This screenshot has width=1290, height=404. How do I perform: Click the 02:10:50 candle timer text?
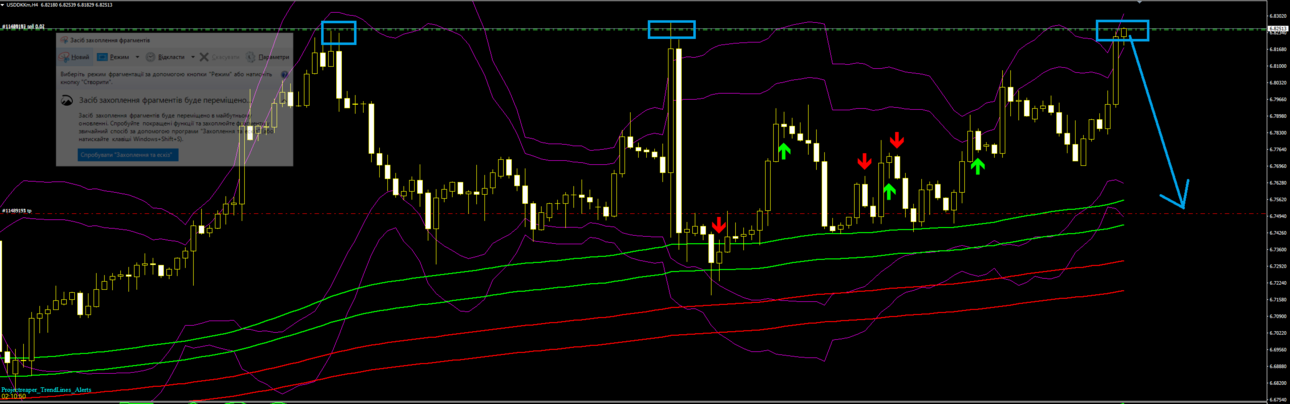coord(14,397)
